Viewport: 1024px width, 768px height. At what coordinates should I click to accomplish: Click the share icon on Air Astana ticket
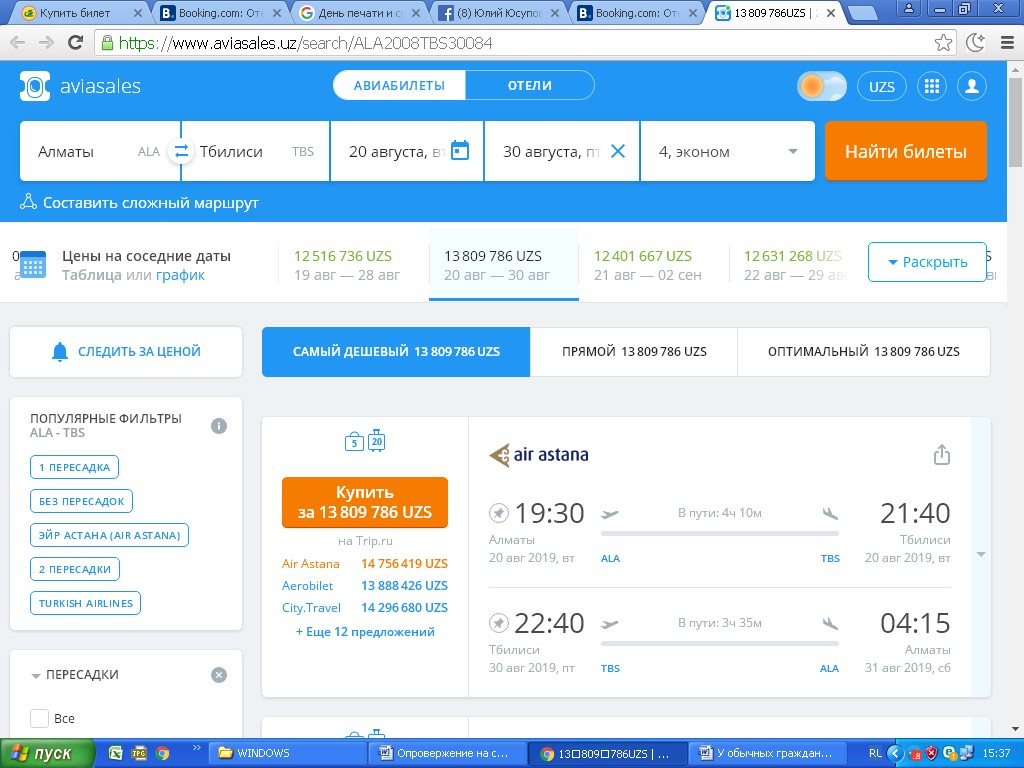click(941, 455)
